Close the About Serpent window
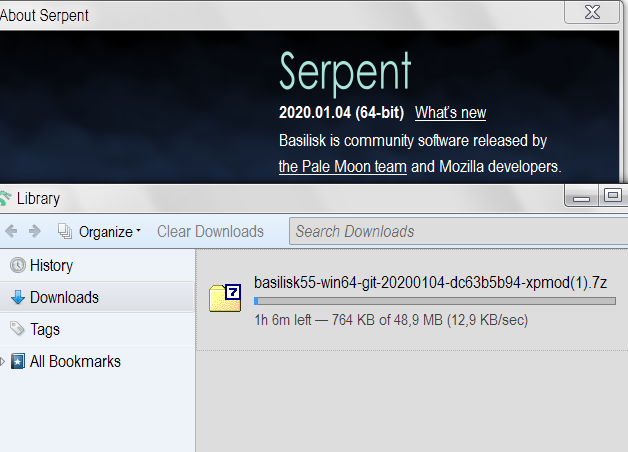 (592, 12)
